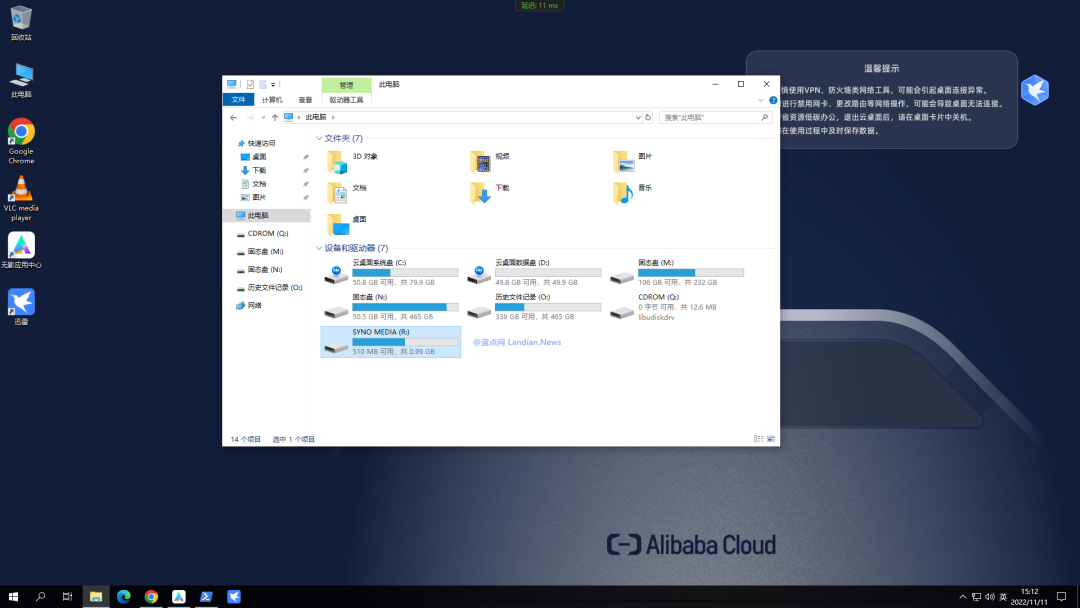Collapse the 文件夹 (7) group

(x=319, y=138)
